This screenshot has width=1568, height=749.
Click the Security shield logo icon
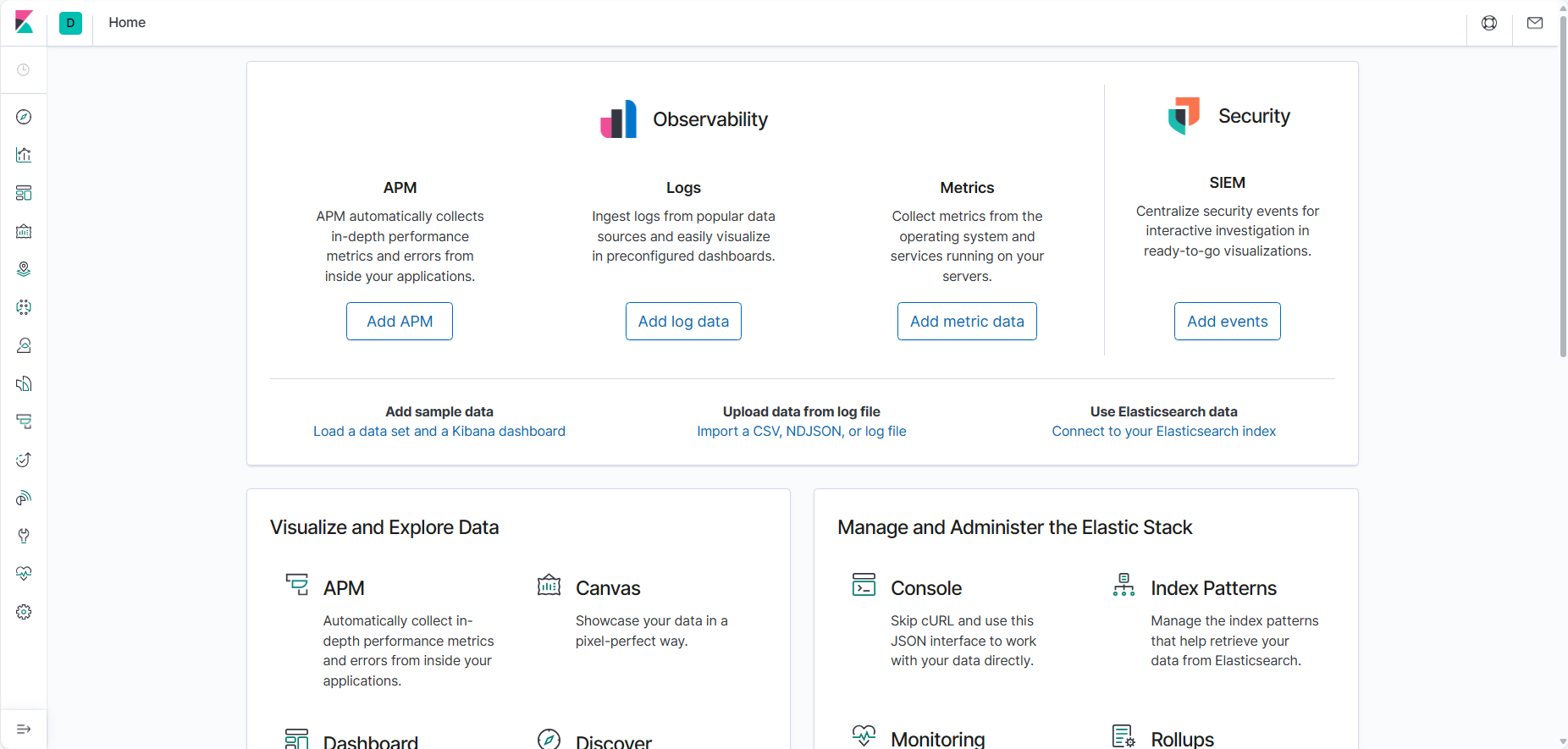coord(1184,116)
